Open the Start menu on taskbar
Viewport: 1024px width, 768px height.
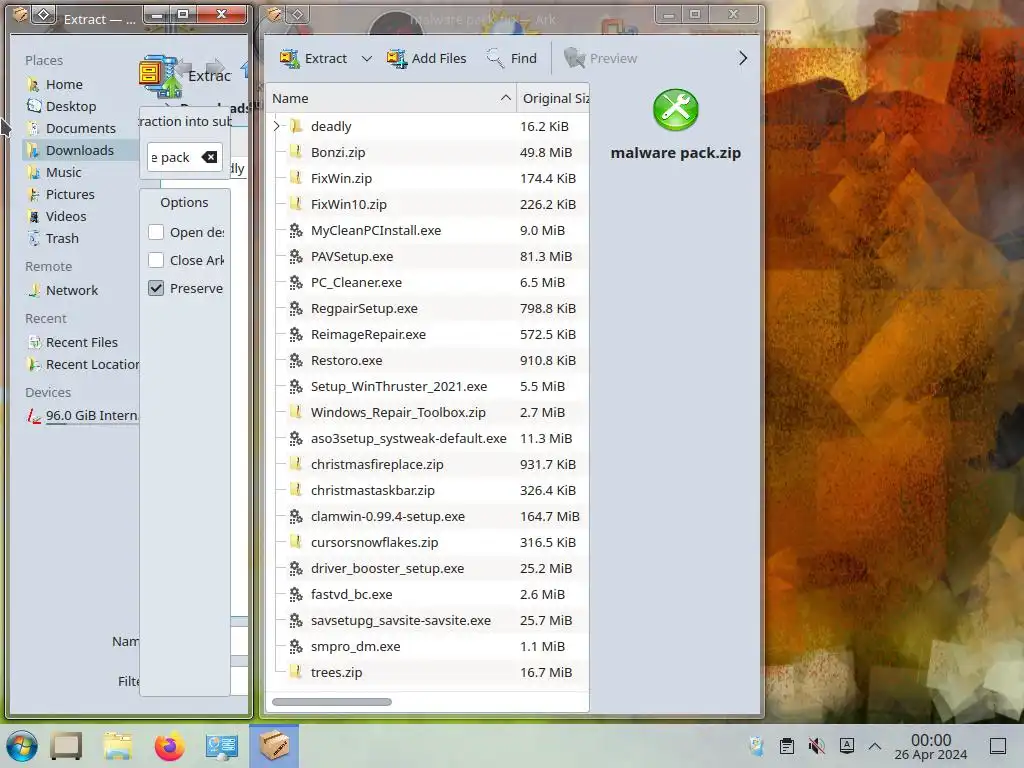(22, 746)
